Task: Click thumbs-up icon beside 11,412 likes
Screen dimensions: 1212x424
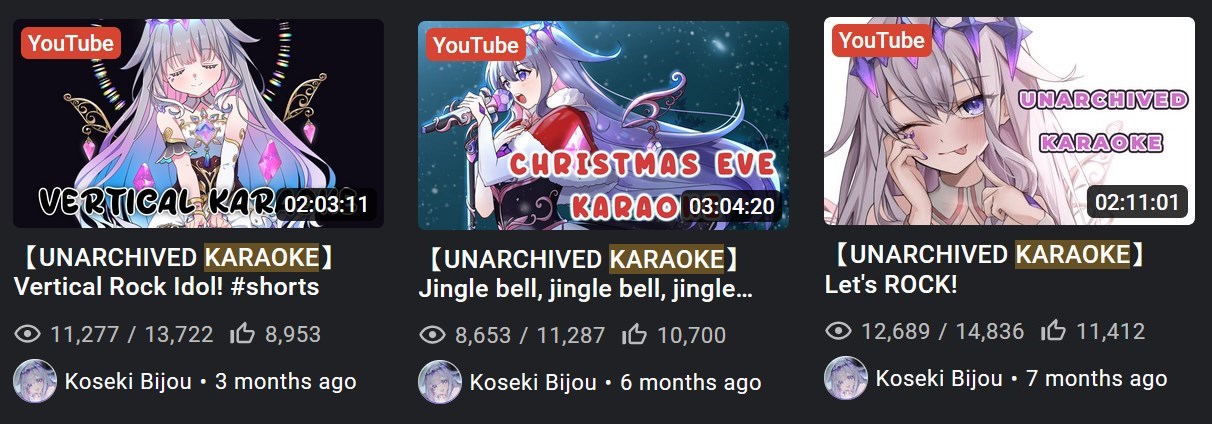Action: pos(1053,331)
